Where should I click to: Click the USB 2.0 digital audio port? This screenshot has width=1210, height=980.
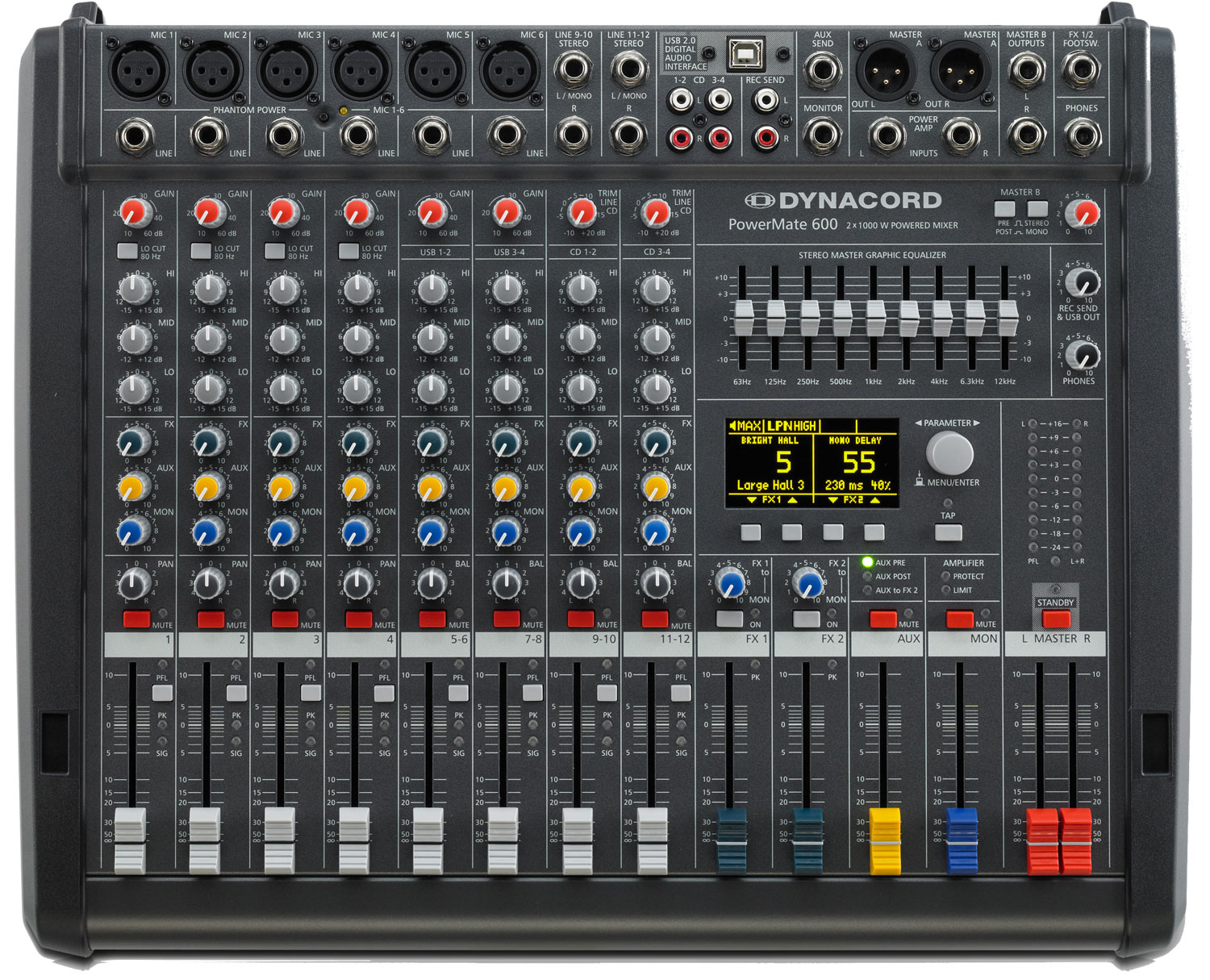[745, 53]
